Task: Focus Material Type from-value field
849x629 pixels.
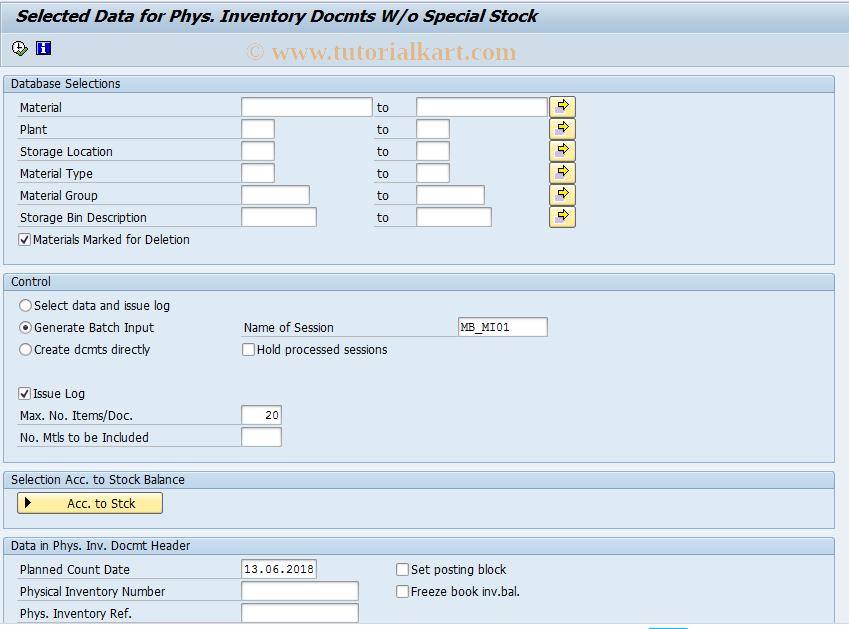Action: [x=258, y=173]
